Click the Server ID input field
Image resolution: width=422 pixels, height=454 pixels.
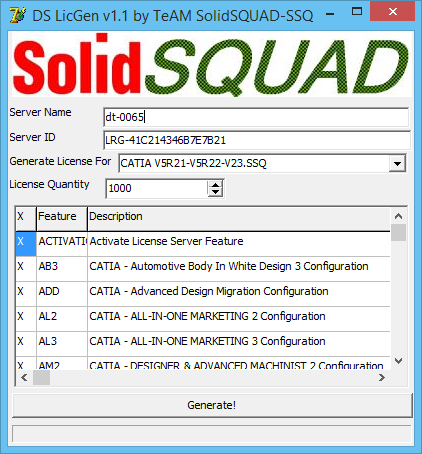(x=257, y=140)
